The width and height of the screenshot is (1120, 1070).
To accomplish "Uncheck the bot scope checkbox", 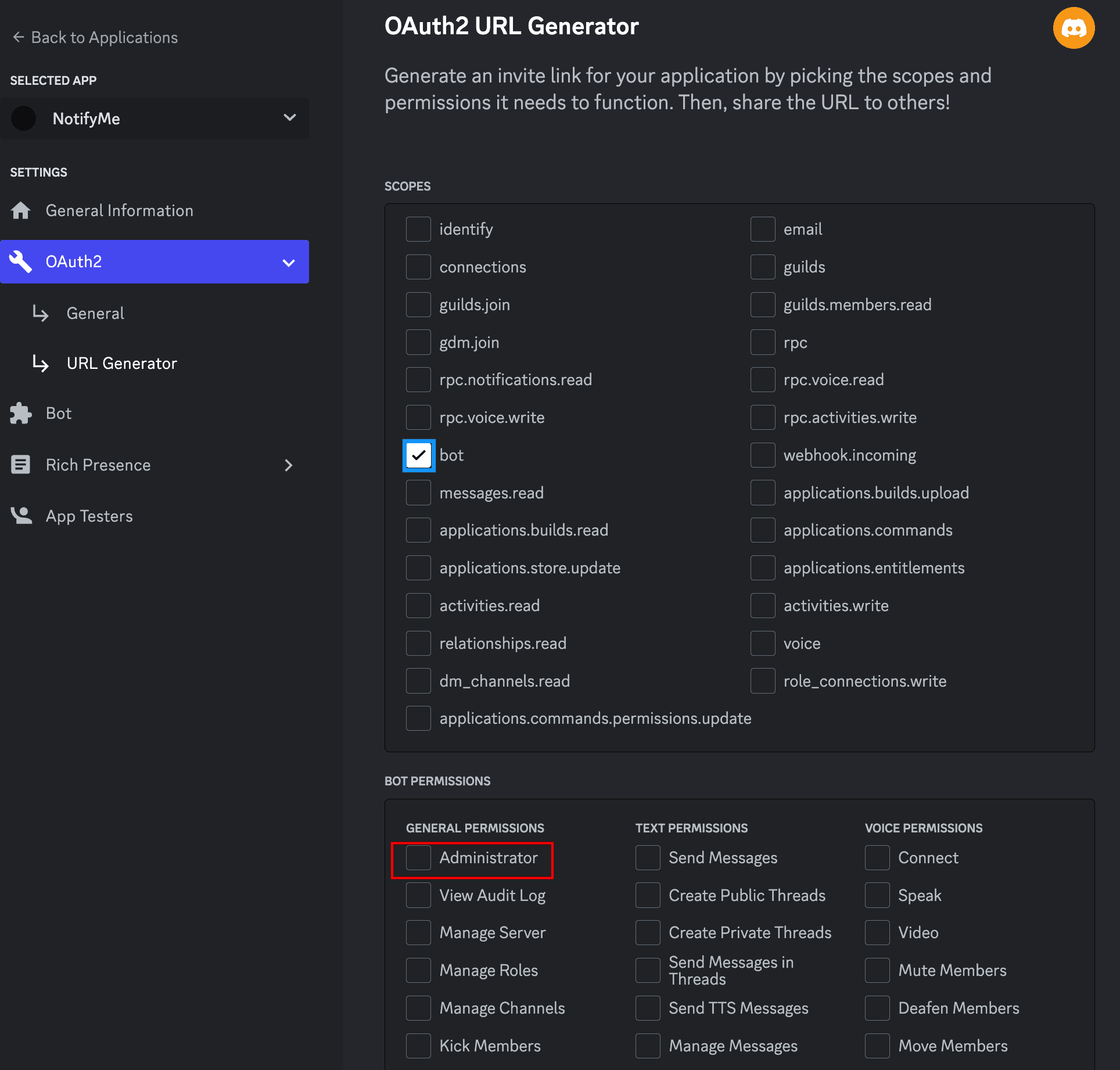I will 418,455.
